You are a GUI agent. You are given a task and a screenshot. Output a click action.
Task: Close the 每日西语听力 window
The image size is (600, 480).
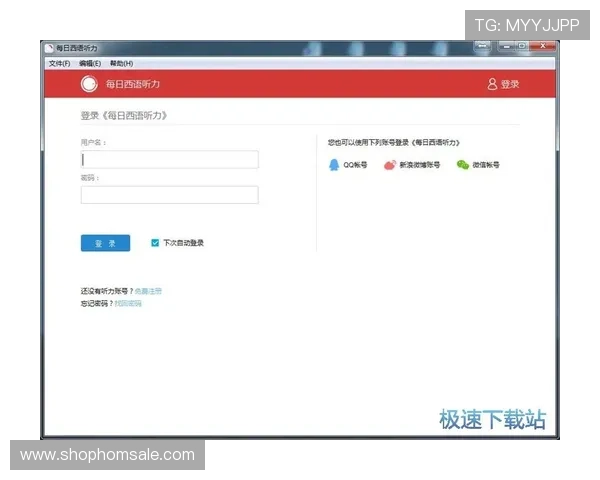[543, 46]
